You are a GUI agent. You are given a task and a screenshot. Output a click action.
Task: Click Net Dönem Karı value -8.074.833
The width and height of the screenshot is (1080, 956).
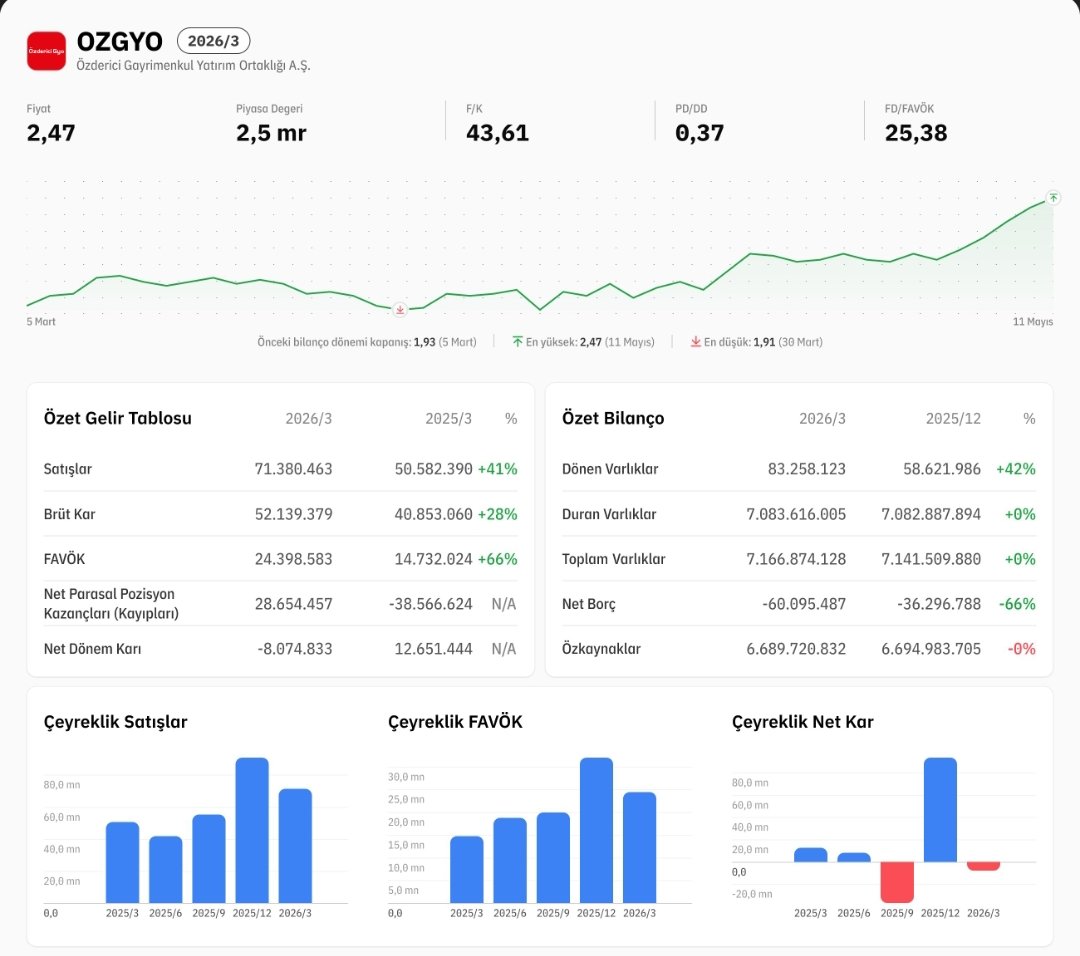(x=295, y=649)
